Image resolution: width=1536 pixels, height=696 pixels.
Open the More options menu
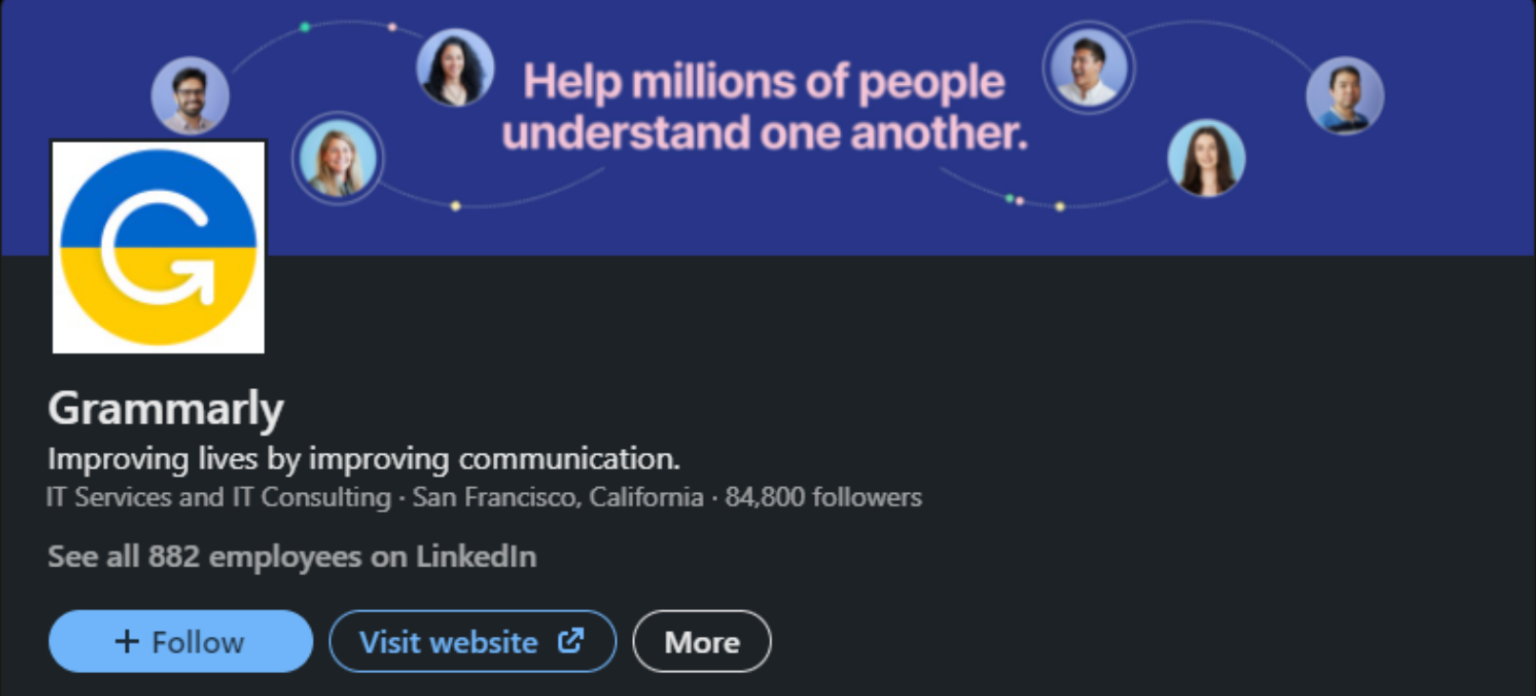pos(701,641)
